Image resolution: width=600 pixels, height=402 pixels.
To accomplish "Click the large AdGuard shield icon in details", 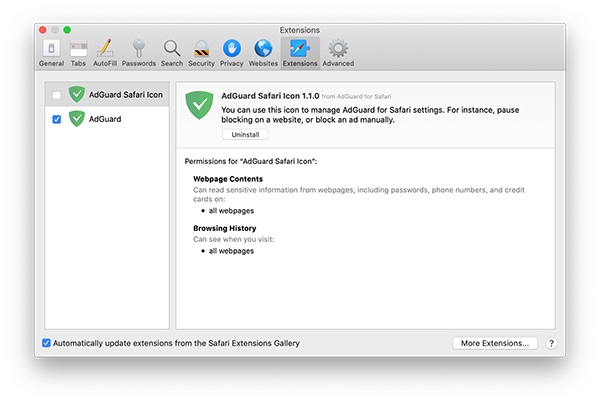I will pos(200,104).
